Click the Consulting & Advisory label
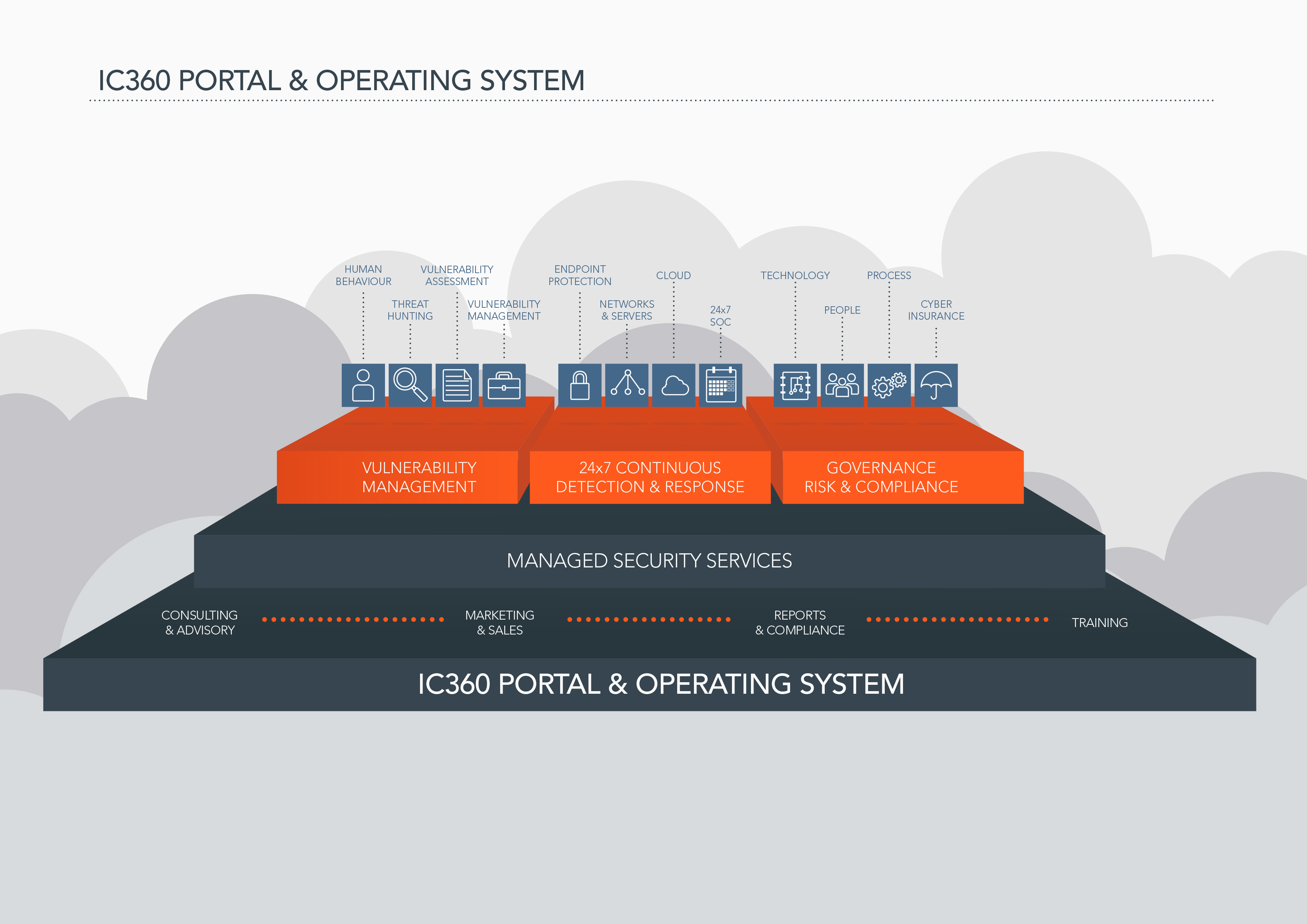 coord(200,623)
